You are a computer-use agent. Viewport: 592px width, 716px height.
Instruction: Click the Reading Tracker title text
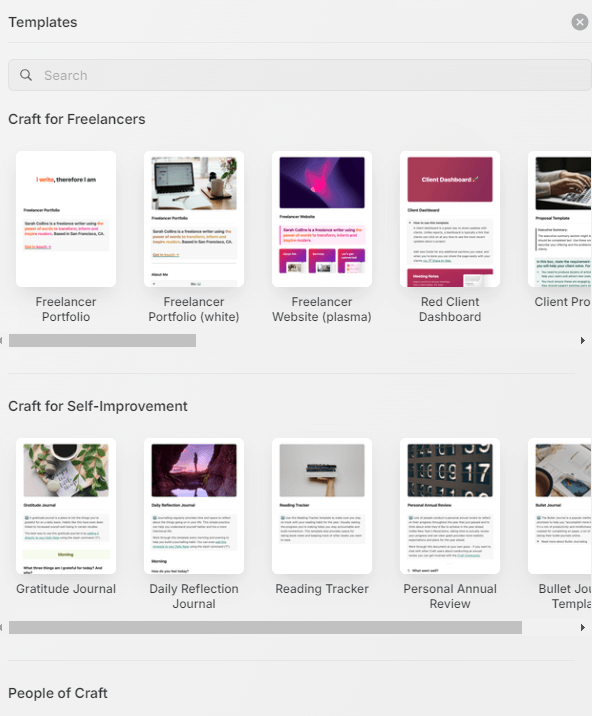(322, 589)
